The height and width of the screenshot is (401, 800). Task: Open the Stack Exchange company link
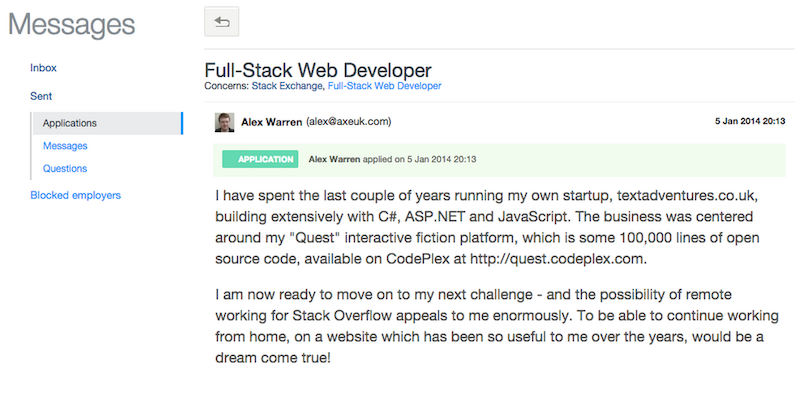[x=288, y=86]
